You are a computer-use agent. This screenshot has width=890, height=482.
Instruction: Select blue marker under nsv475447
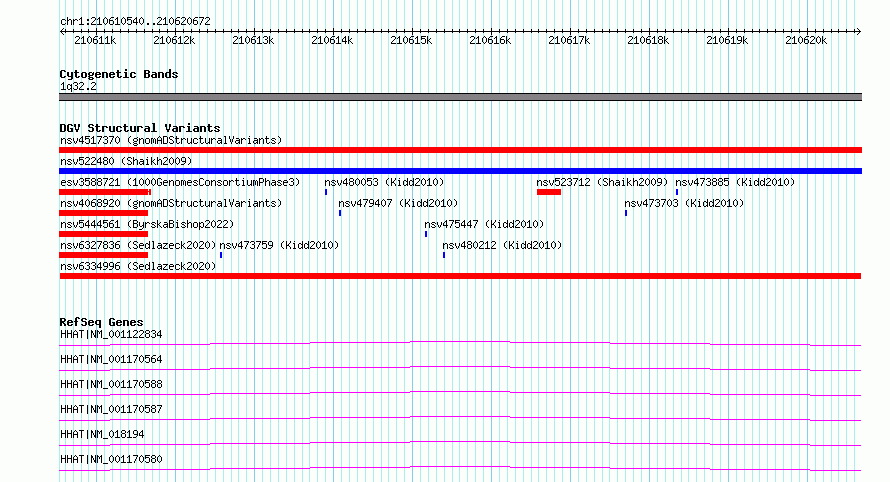click(426, 234)
